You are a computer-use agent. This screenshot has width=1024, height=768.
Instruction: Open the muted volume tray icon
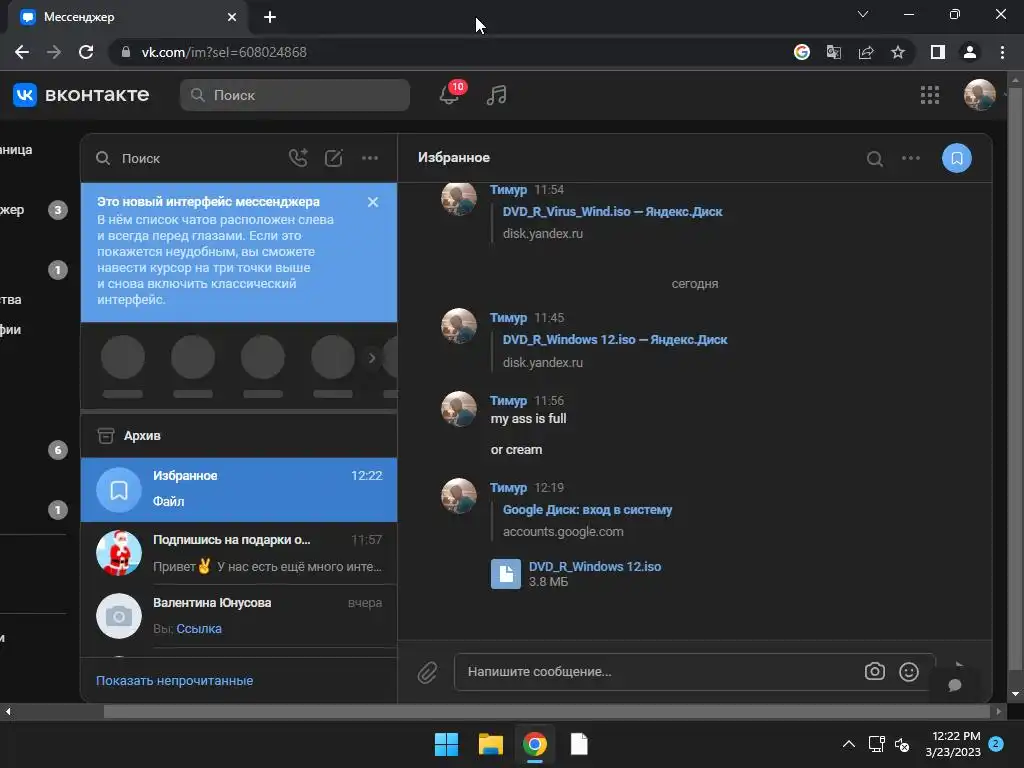click(x=902, y=744)
